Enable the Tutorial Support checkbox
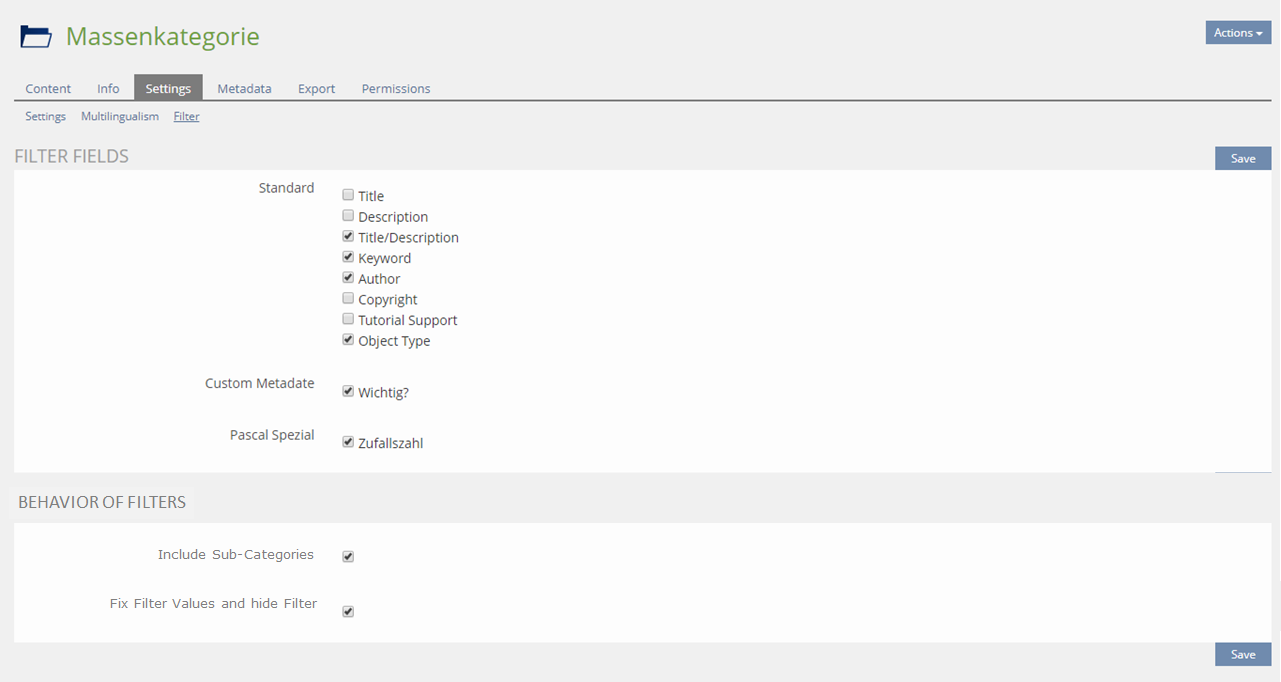The height and width of the screenshot is (682, 1281). [348, 319]
